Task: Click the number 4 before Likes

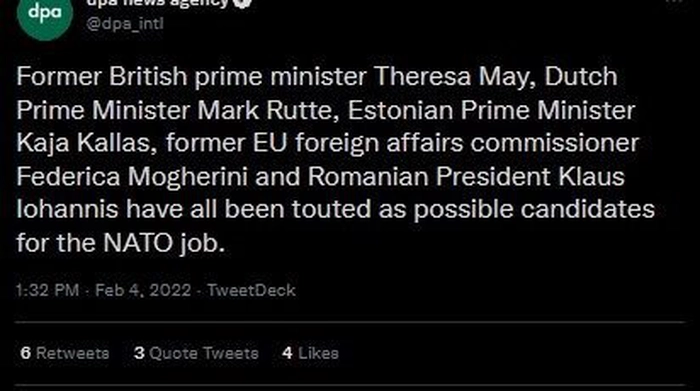Action: pyautogui.click(x=288, y=353)
